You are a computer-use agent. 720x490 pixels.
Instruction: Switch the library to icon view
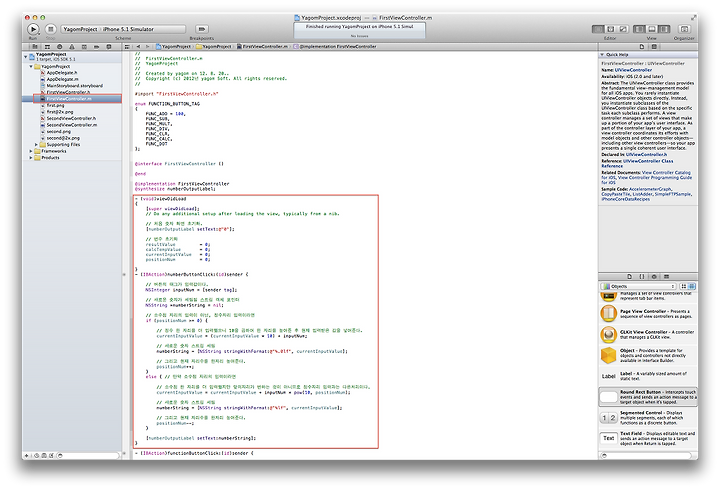[683, 286]
